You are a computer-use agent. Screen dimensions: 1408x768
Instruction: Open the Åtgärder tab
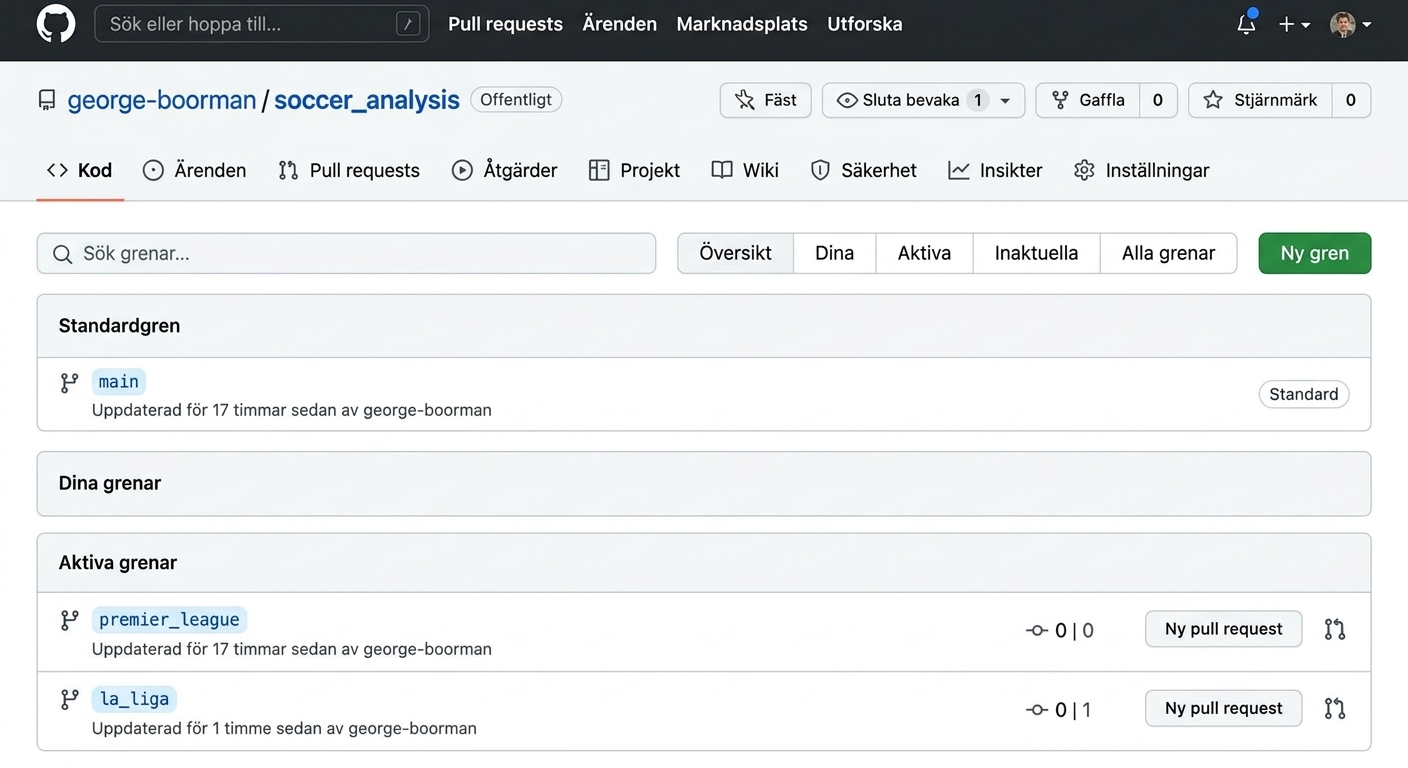point(505,170)
